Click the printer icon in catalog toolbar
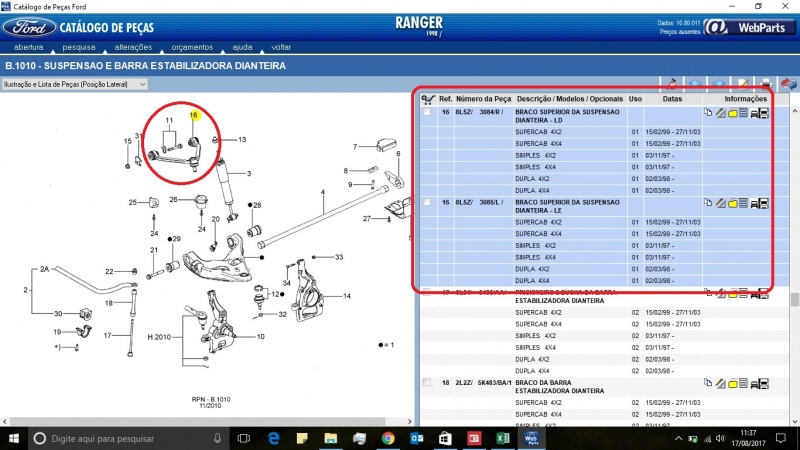Image resolution: width=800 pixels, height=450 pixels. (766, 83)
